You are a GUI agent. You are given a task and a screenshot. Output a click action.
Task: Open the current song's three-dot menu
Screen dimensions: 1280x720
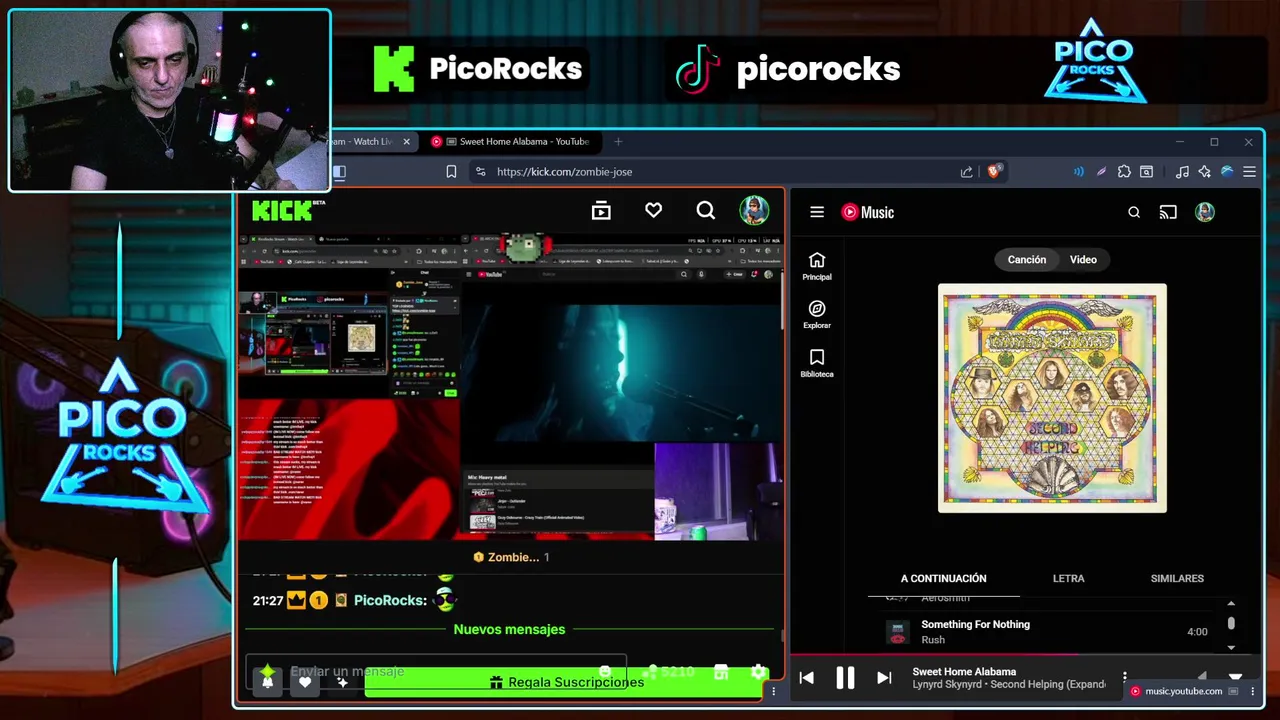pos(1125,677)
